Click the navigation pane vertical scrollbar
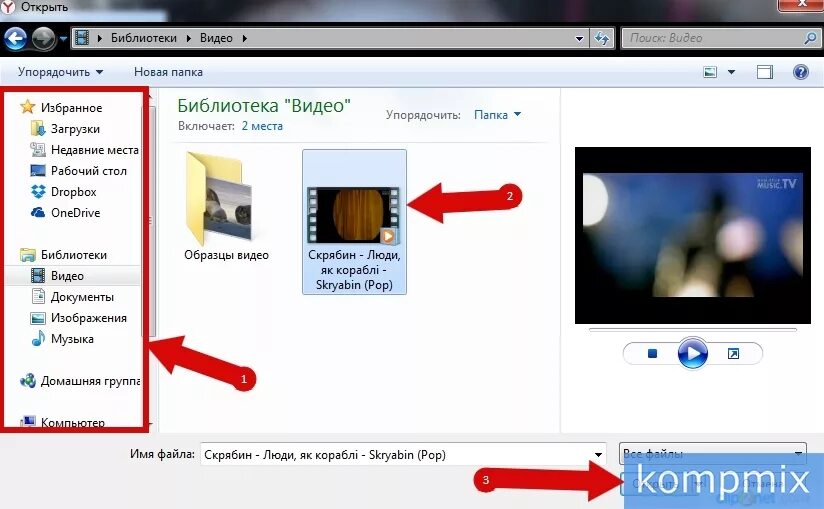Viewport: 824px width, 509px height. coord(152,221)
